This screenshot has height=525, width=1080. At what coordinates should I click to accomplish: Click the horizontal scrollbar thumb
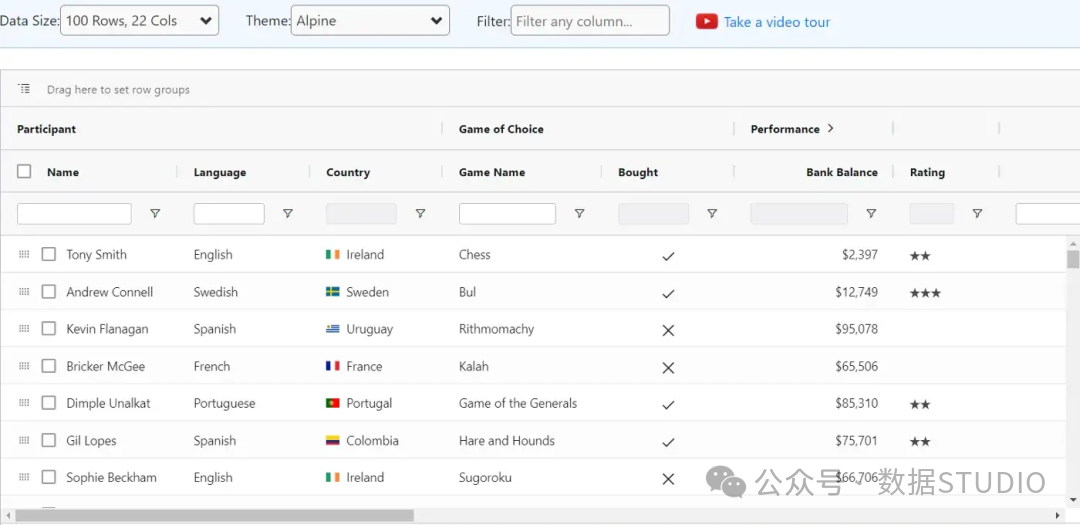tap(214, 515)
